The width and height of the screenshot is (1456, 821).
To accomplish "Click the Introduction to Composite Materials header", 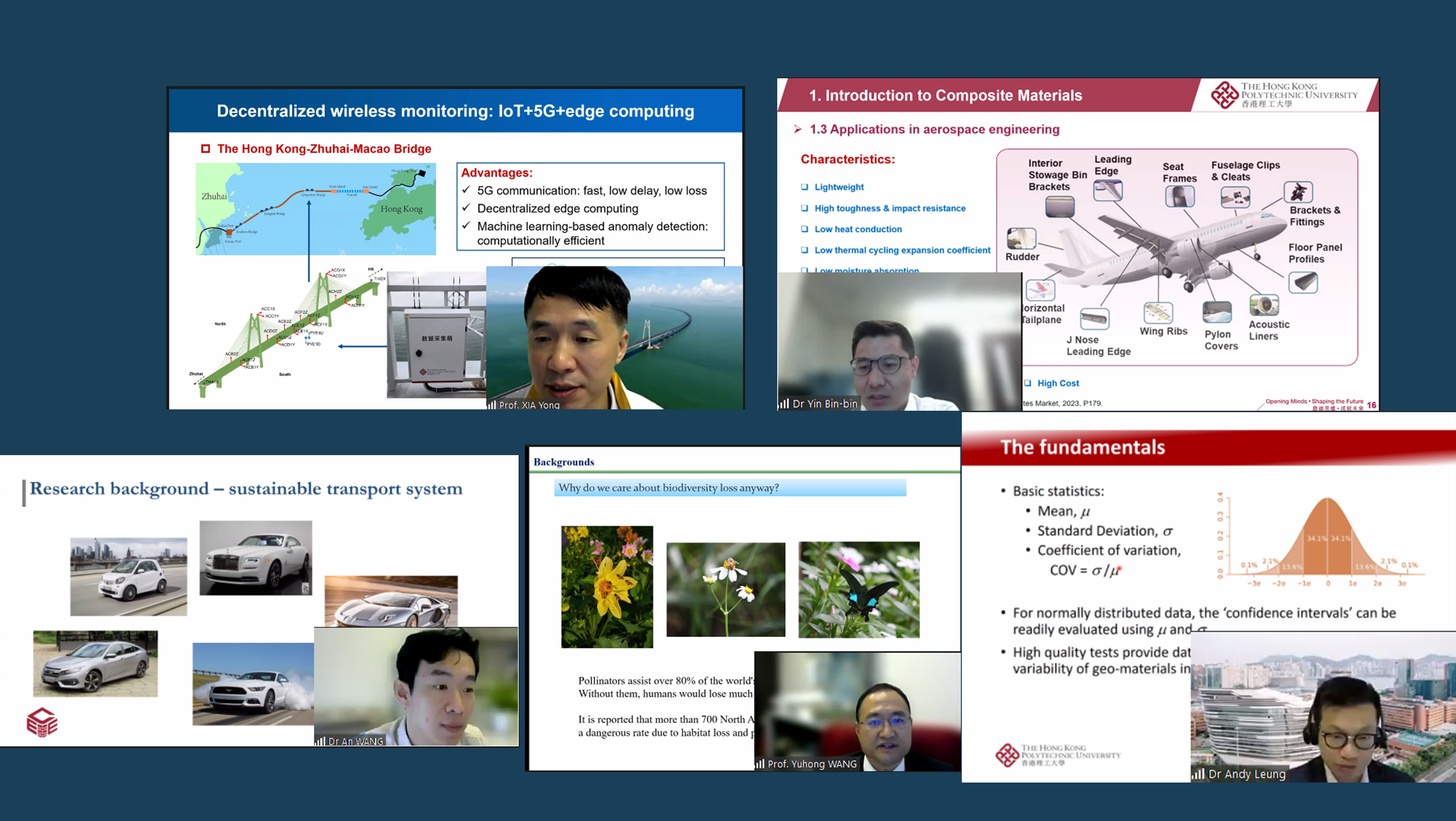I will click(x=945, y=96).
